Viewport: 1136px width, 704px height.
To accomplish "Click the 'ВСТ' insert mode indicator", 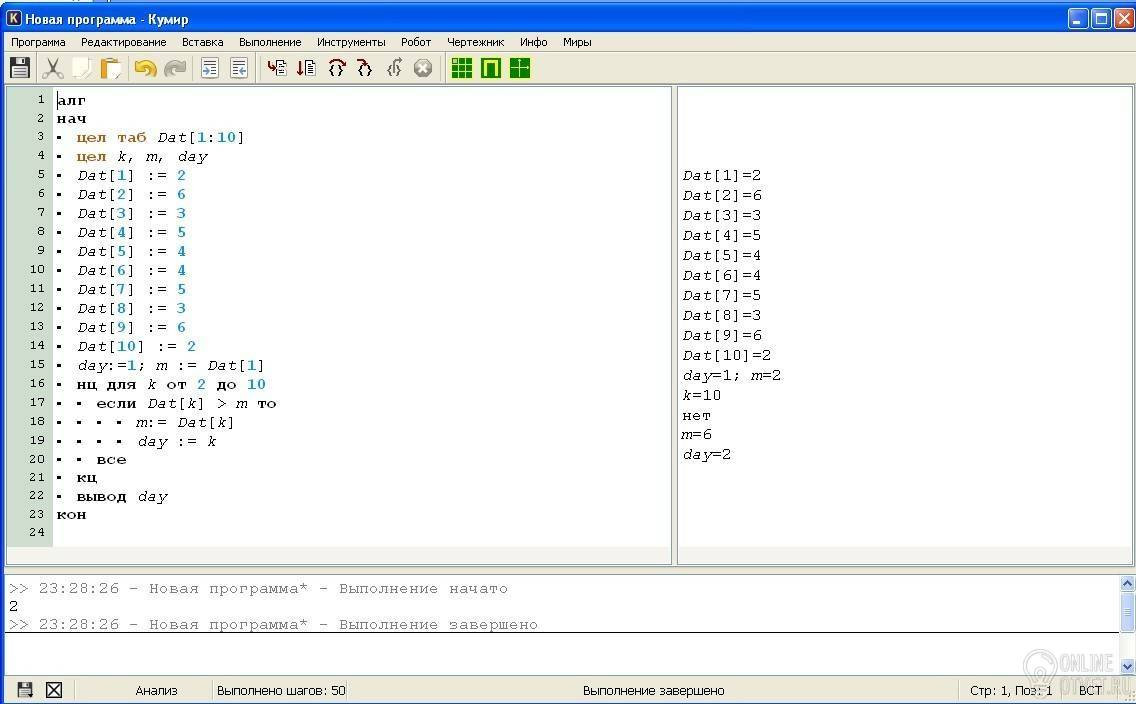I will click(x=1090, y=690).
